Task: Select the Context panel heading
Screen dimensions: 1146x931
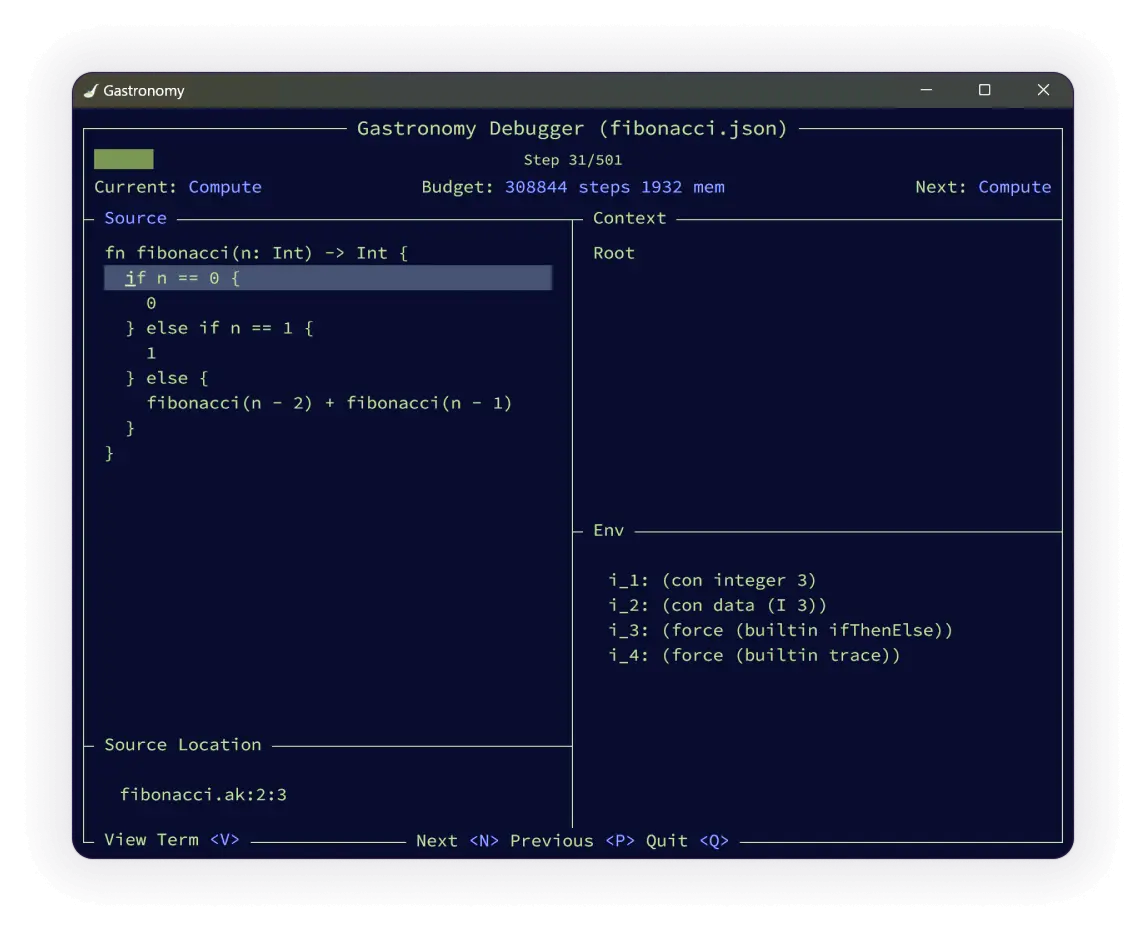Action: 629,218
